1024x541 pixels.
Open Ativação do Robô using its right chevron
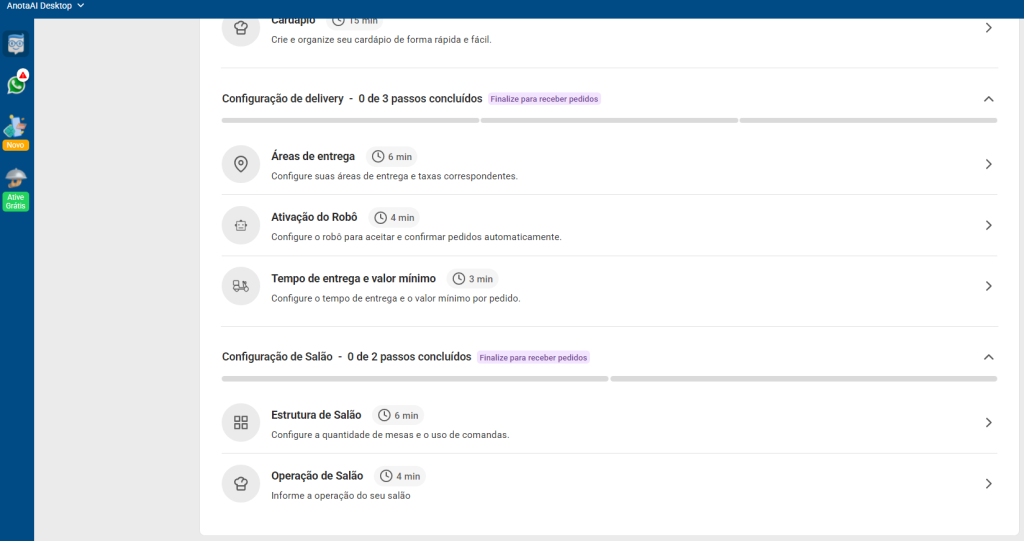pyautogui.click(x=988, y=225)
